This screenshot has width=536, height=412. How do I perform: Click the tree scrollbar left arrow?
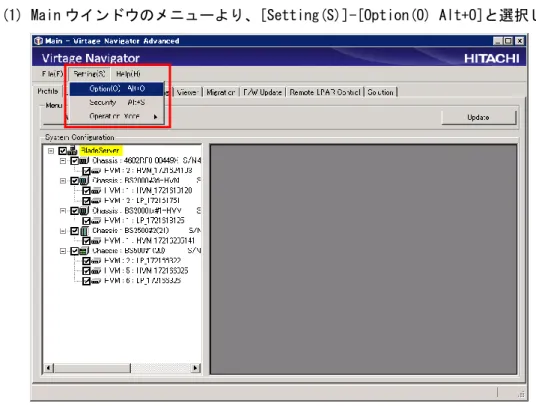[49, 368]
